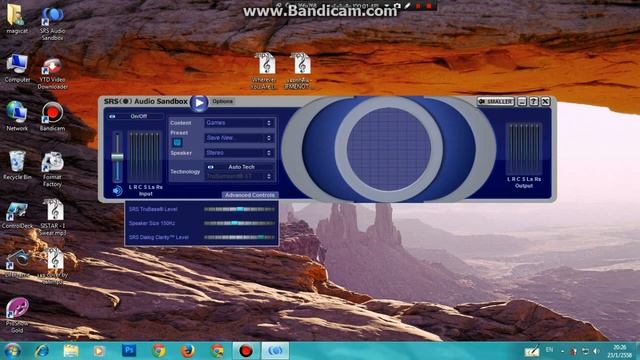The height and width of the screenshot is (360, 640).
Task: Open File Explorer from the taskbar
Action: [71, 351]
